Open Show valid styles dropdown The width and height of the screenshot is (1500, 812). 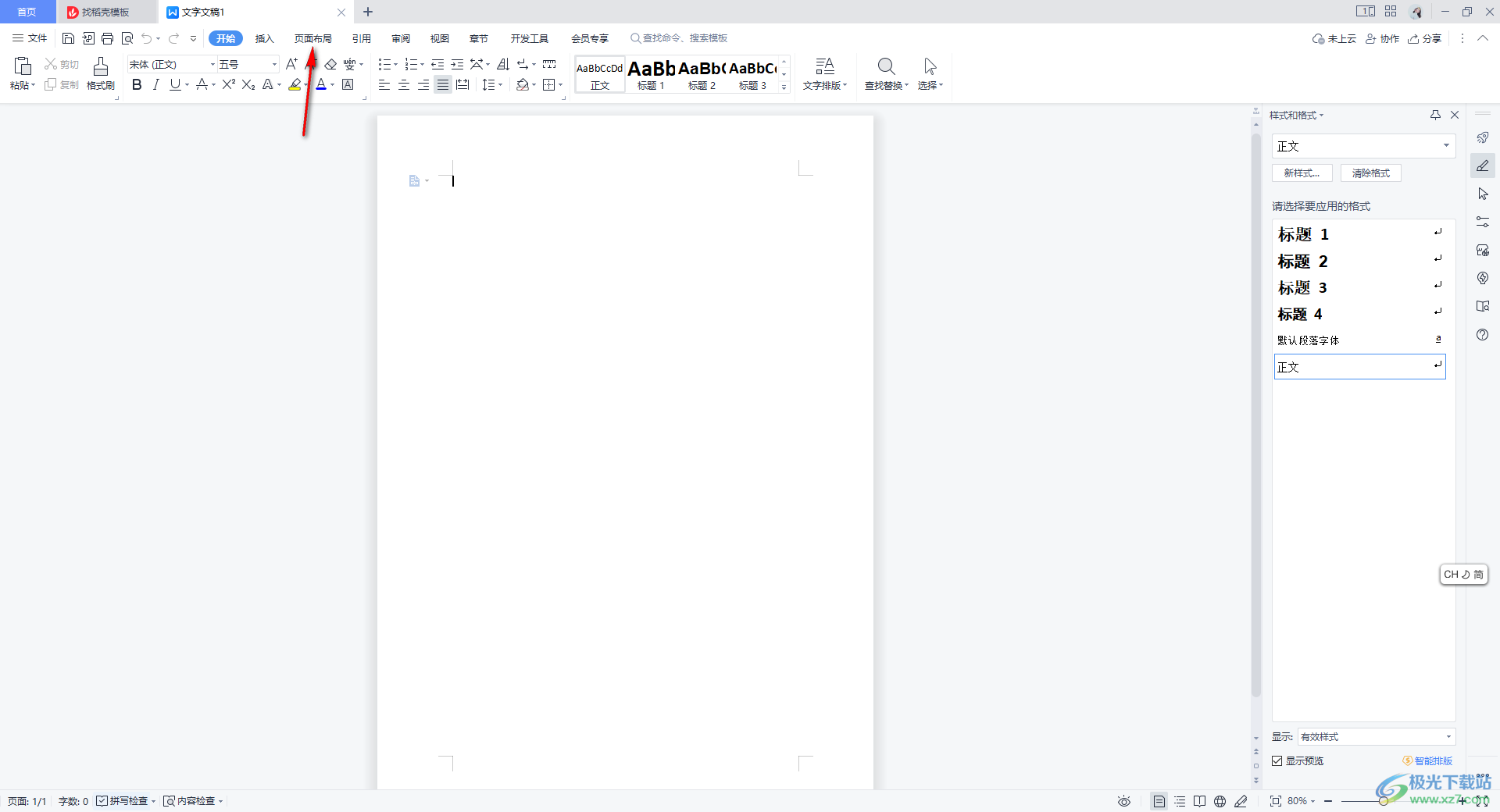[x=1376, y=736]
